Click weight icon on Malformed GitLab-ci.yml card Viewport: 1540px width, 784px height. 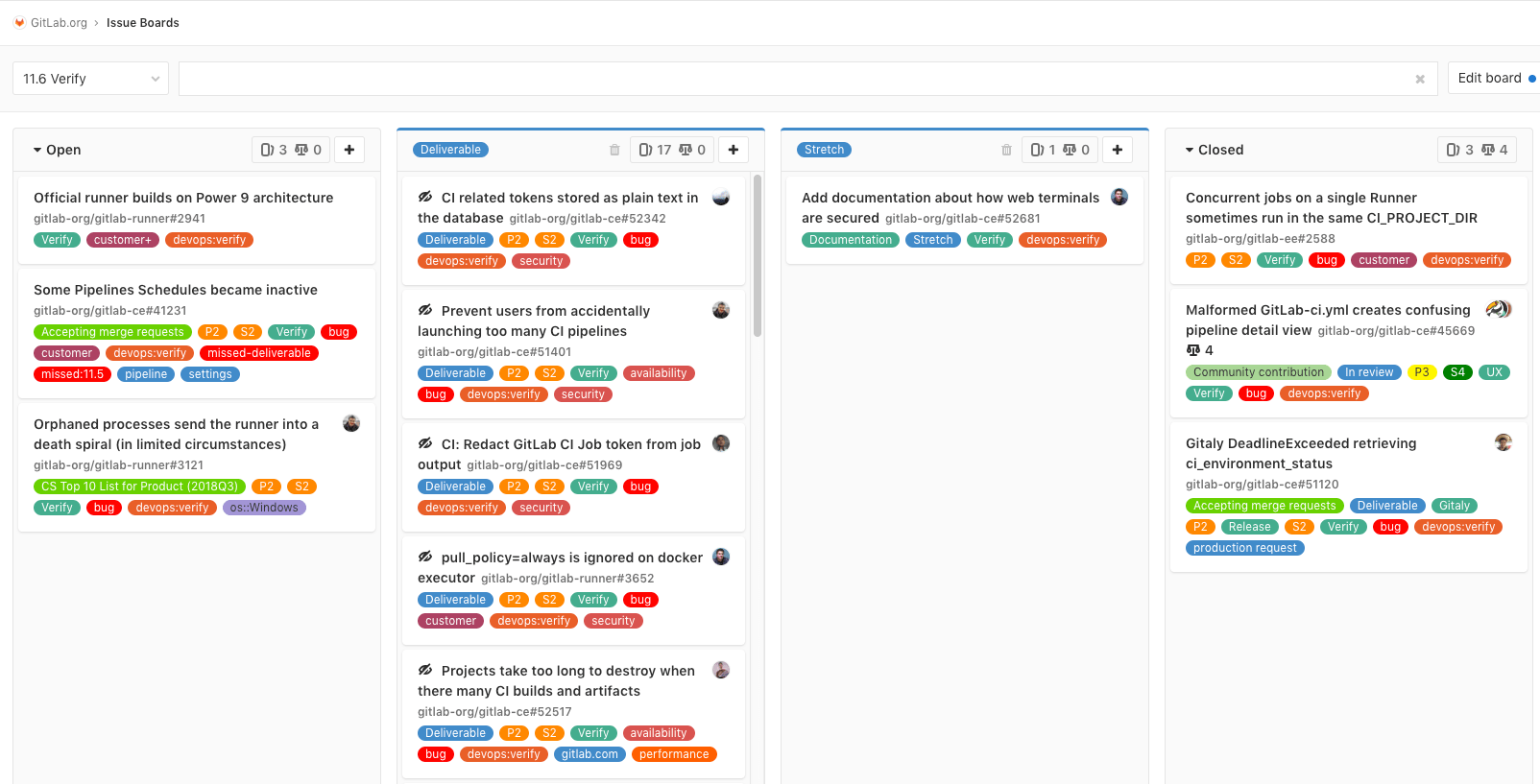pyautogui.click(x=1193, y=350)
